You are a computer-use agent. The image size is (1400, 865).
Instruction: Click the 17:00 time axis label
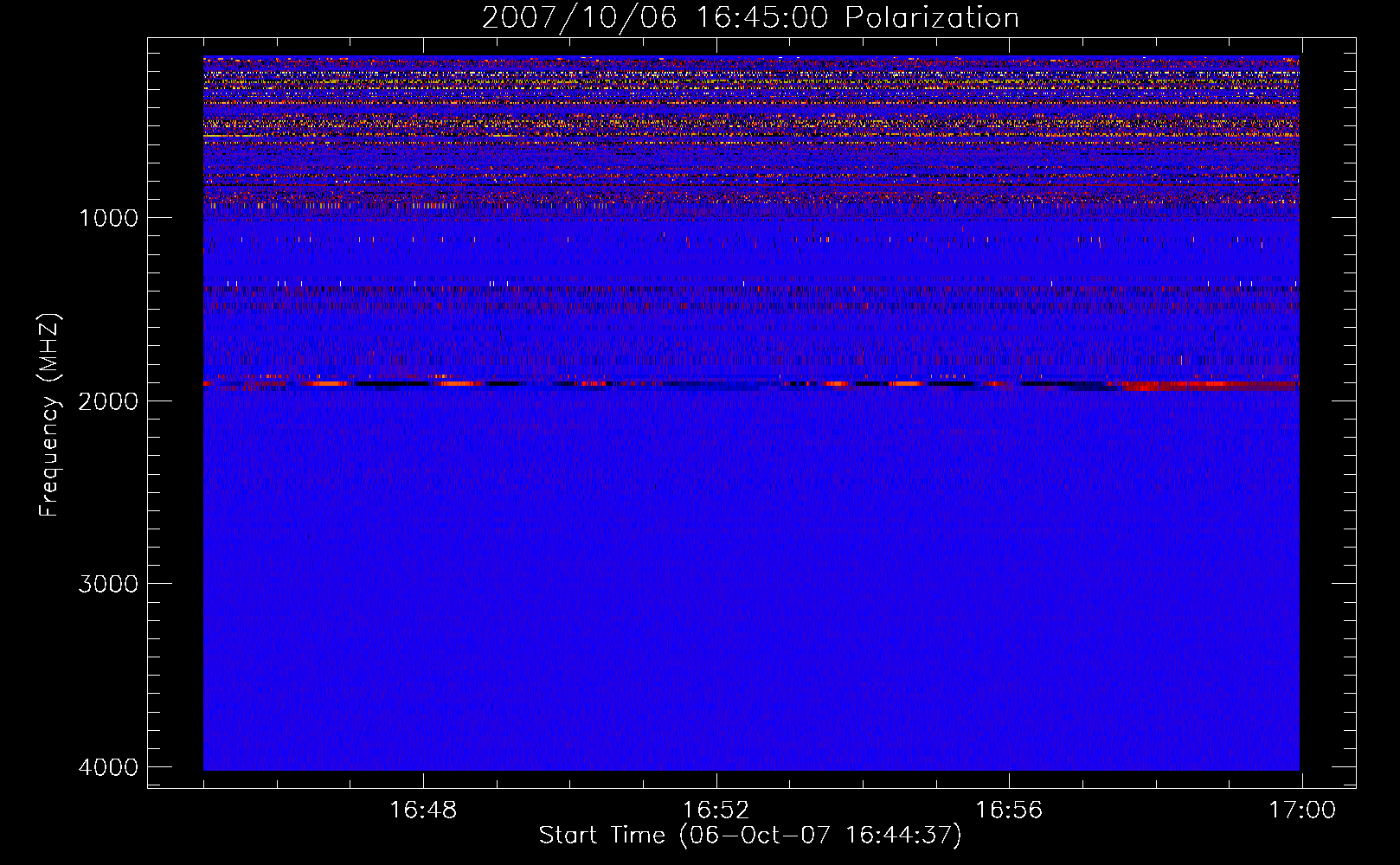pyautogui.click(x=1301, y=811)
